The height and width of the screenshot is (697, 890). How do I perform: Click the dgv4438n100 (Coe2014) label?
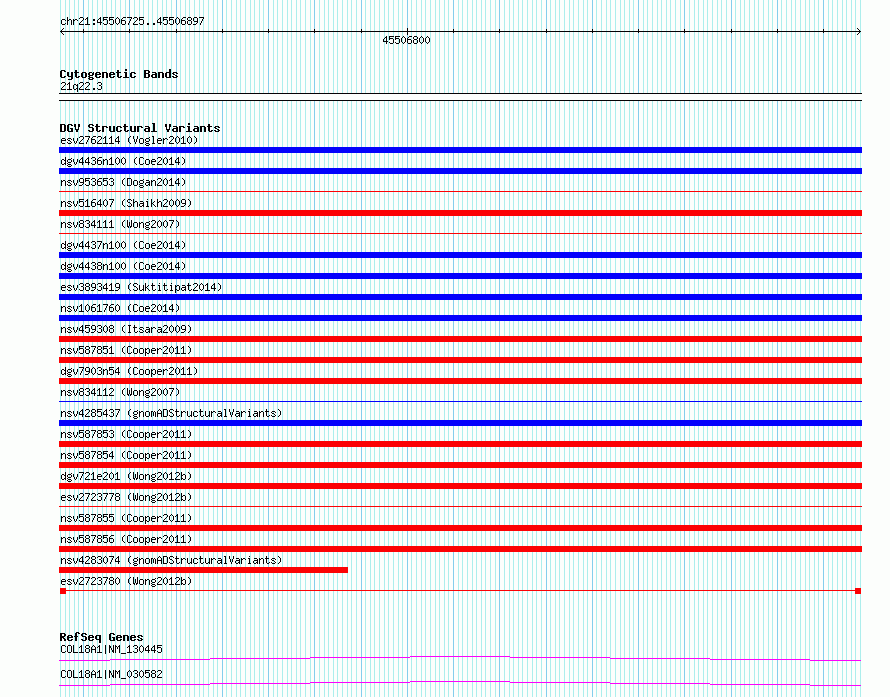(123, 266)
